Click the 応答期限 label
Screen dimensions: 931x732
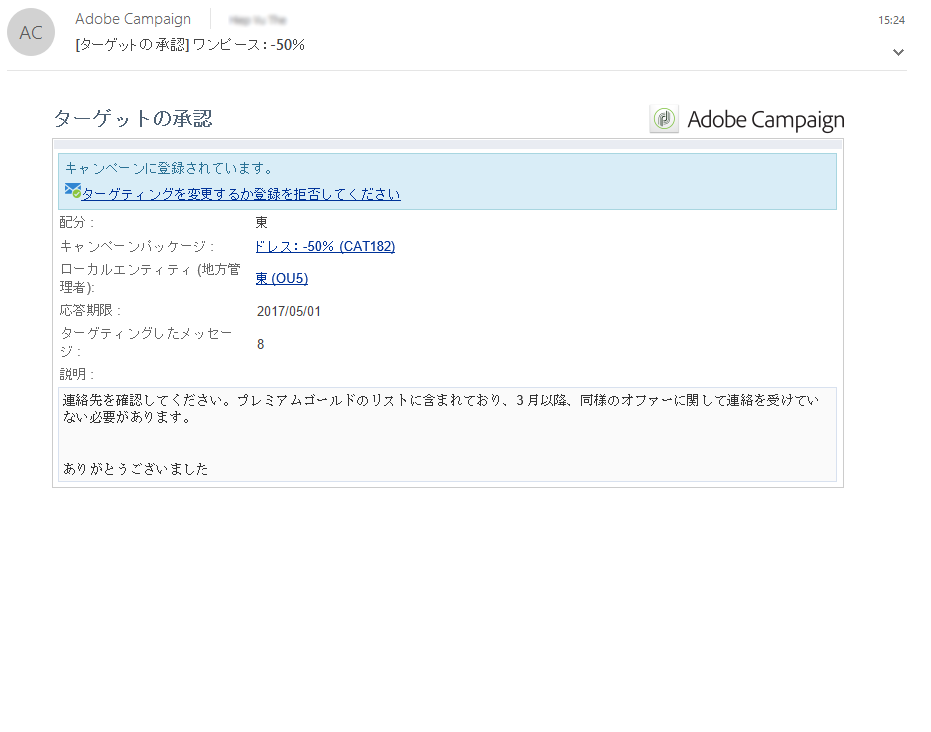tap(90, 310)
